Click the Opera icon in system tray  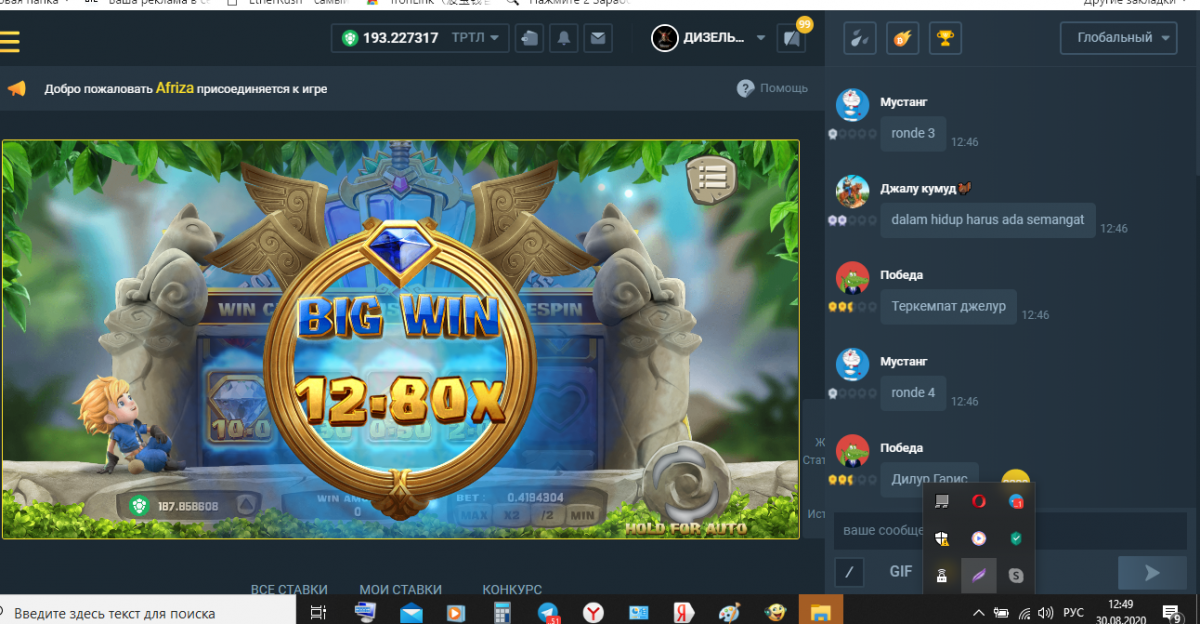click(978, 501)
